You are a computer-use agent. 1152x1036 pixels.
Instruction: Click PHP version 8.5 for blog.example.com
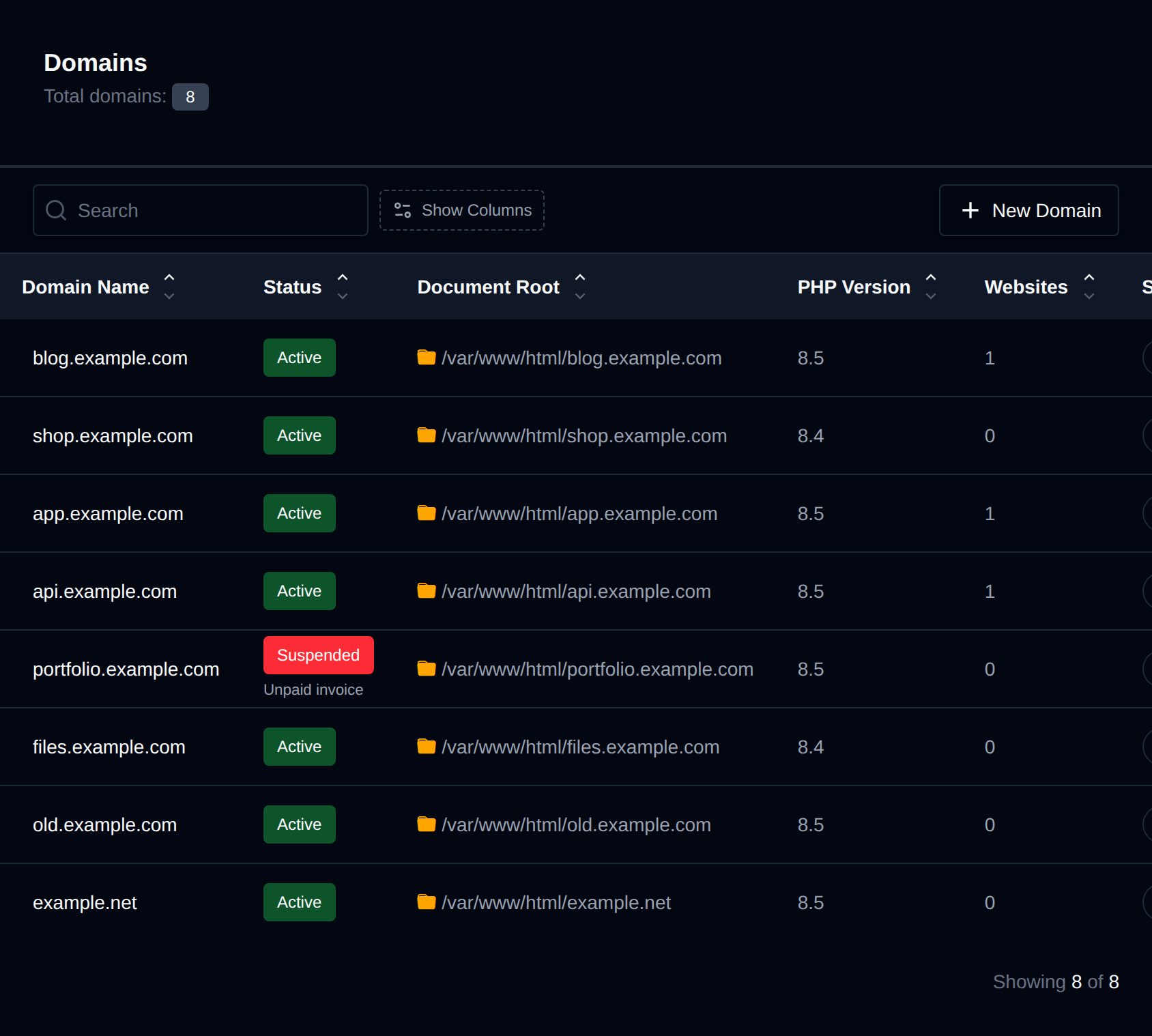pos(811,358)
